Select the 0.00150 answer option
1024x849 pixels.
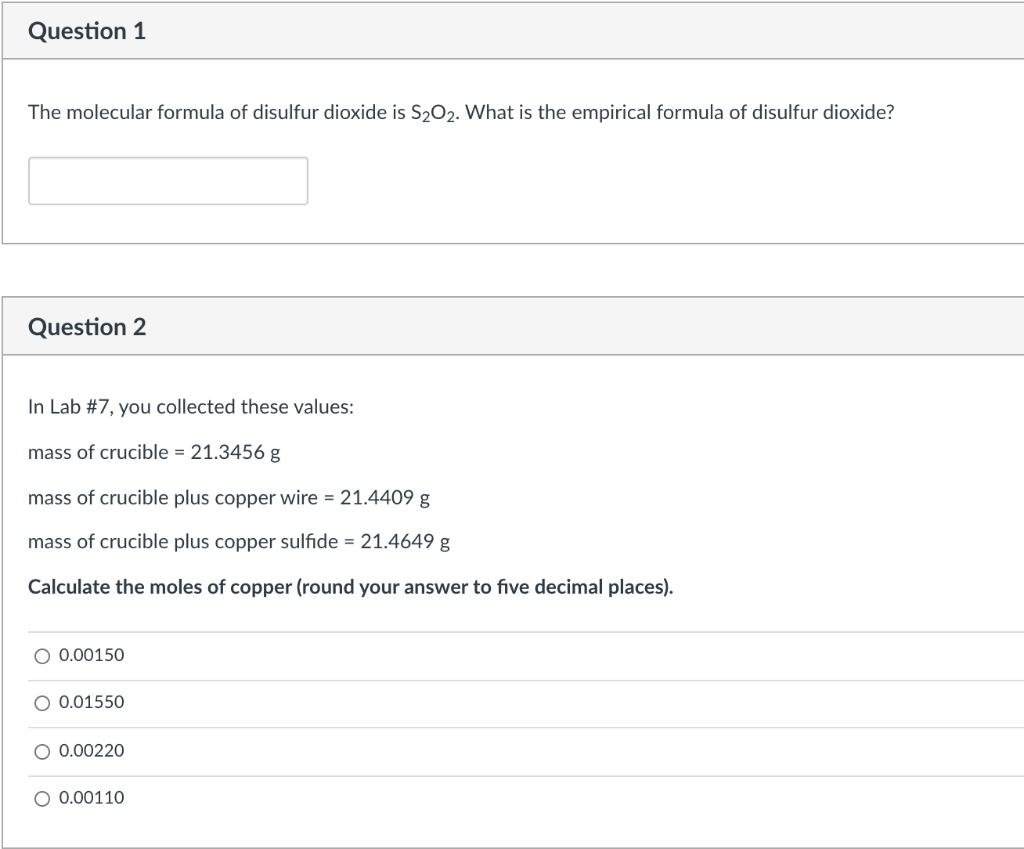click(42, 655)
